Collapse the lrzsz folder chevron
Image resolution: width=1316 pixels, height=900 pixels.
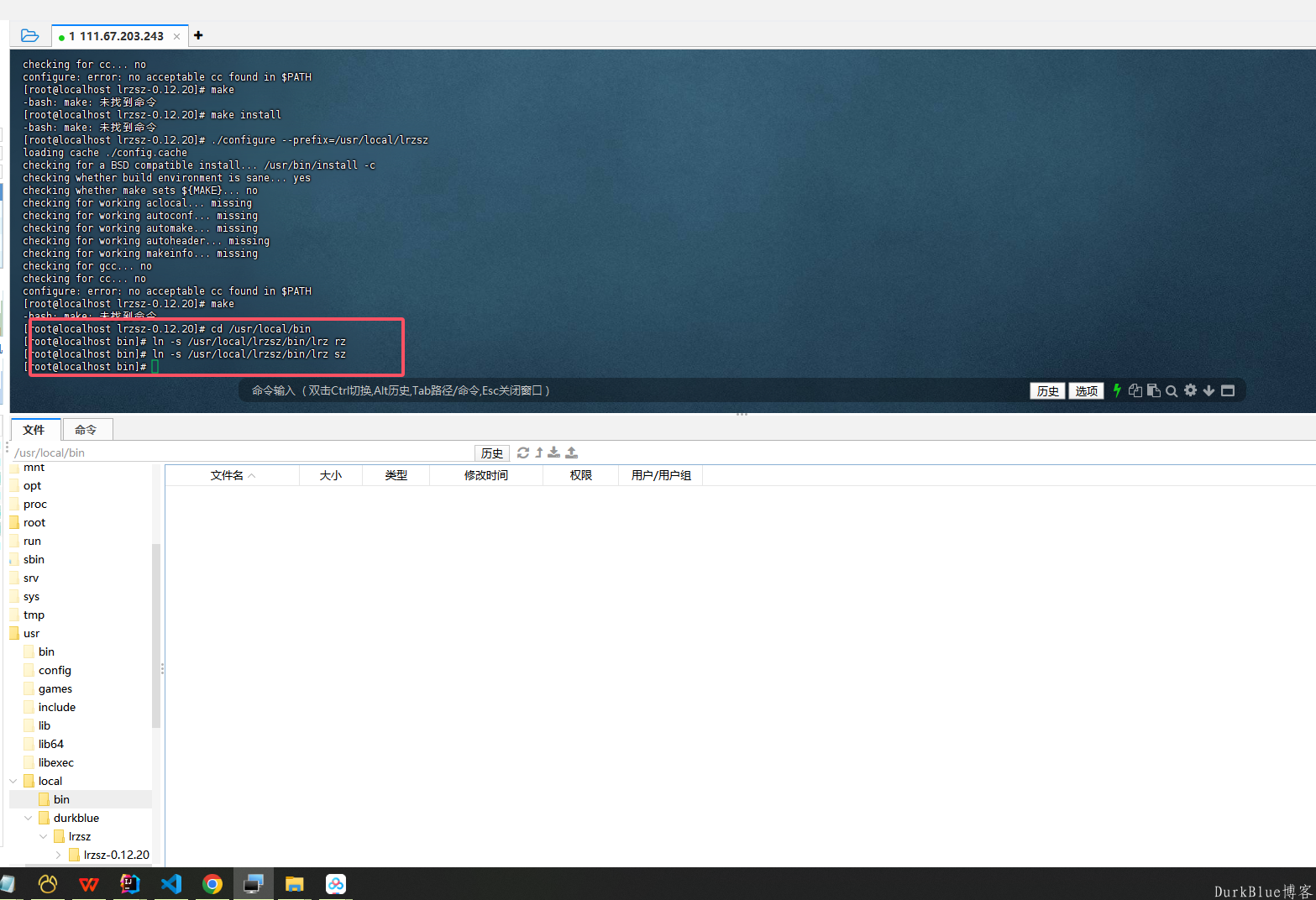click(x=44, y=836)
